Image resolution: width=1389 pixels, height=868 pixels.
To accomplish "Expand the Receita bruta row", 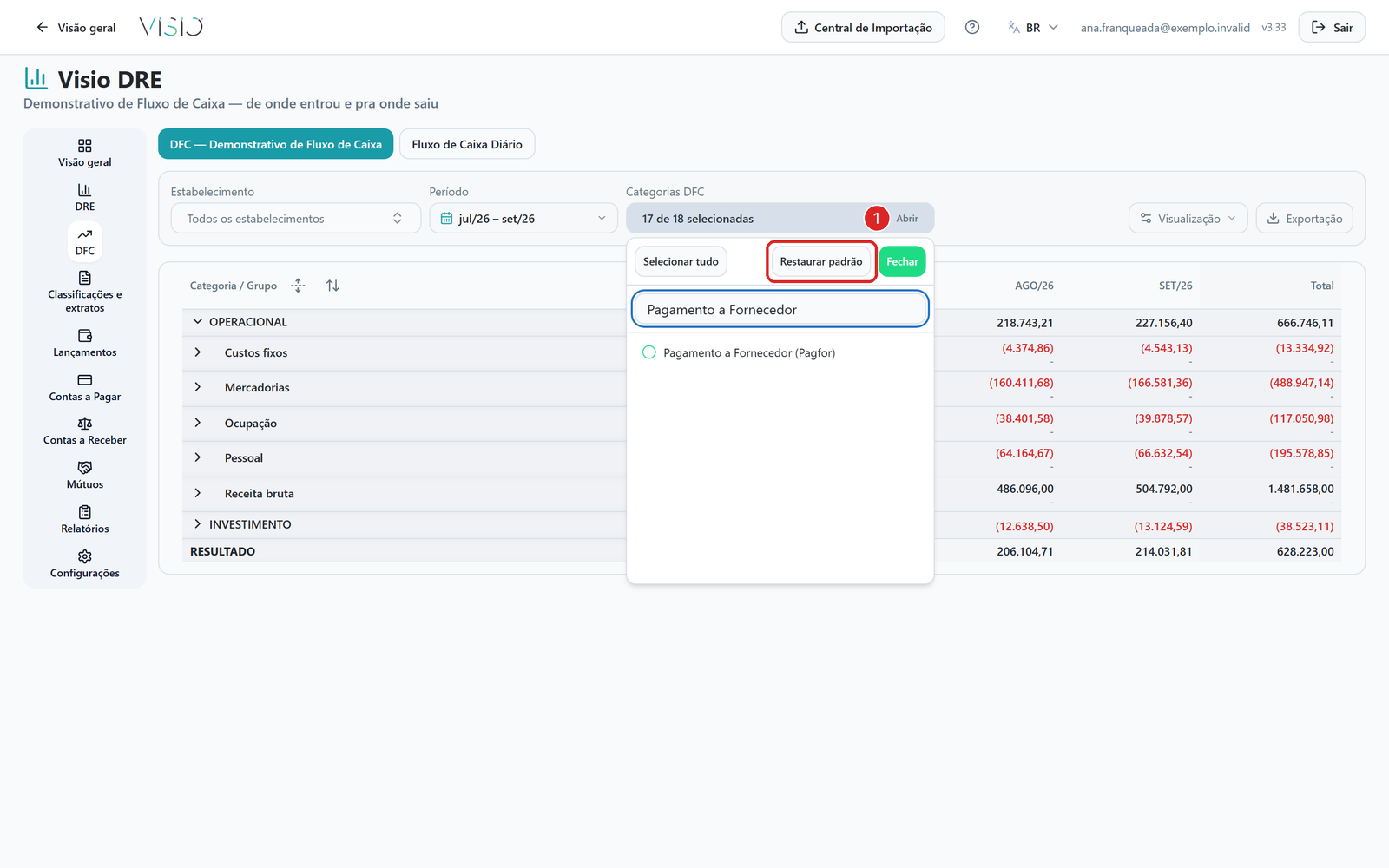I will point(198,493).
